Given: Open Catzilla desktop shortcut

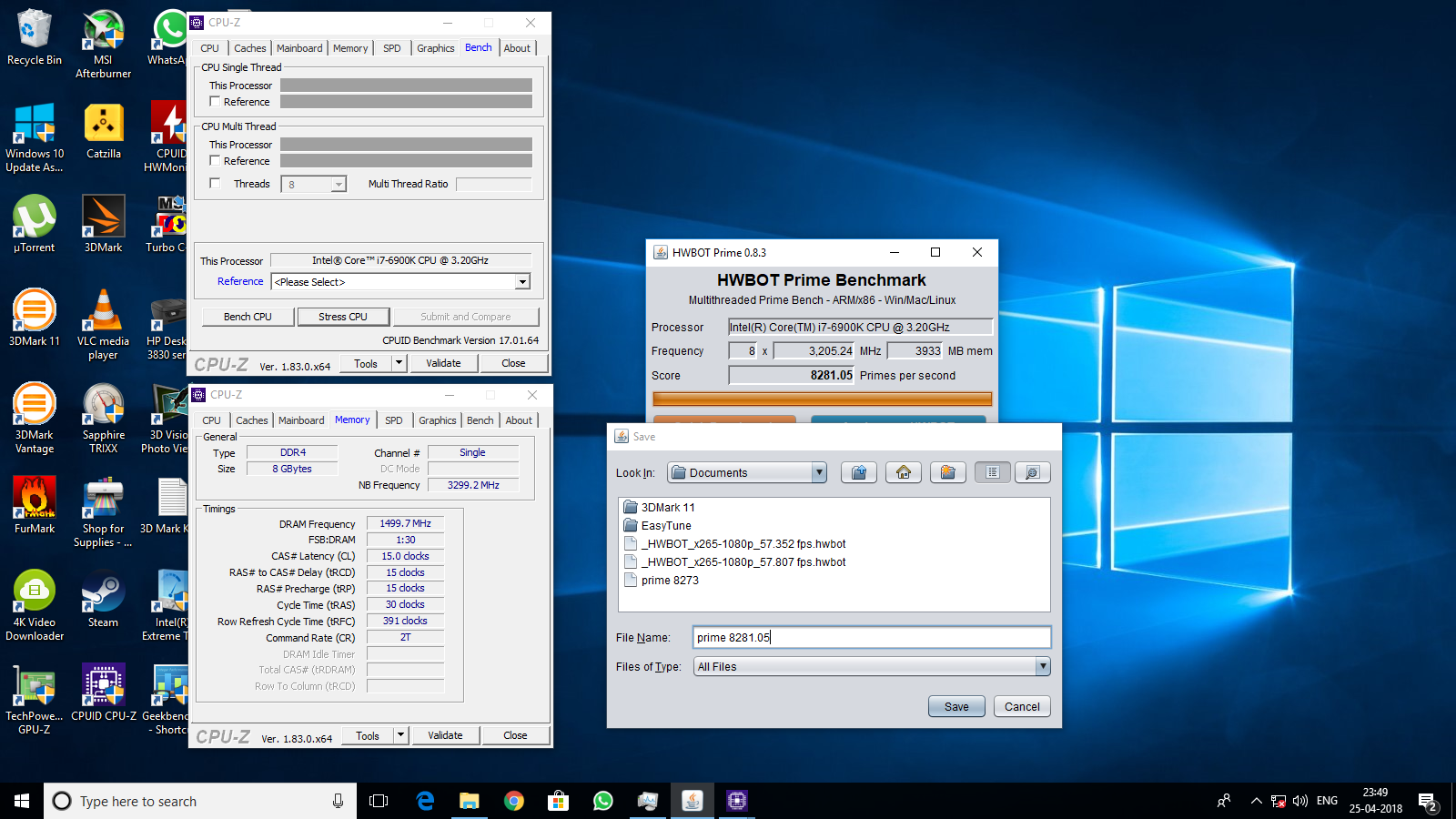Looking at the screenshot, I should (x=103, y=131).
